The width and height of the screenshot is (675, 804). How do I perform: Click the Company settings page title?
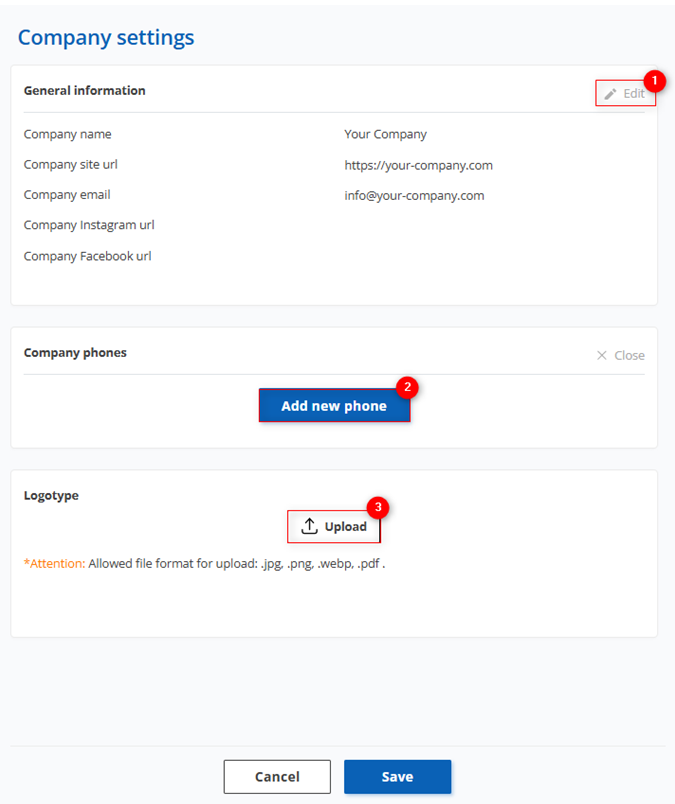[x=106, y=38]
